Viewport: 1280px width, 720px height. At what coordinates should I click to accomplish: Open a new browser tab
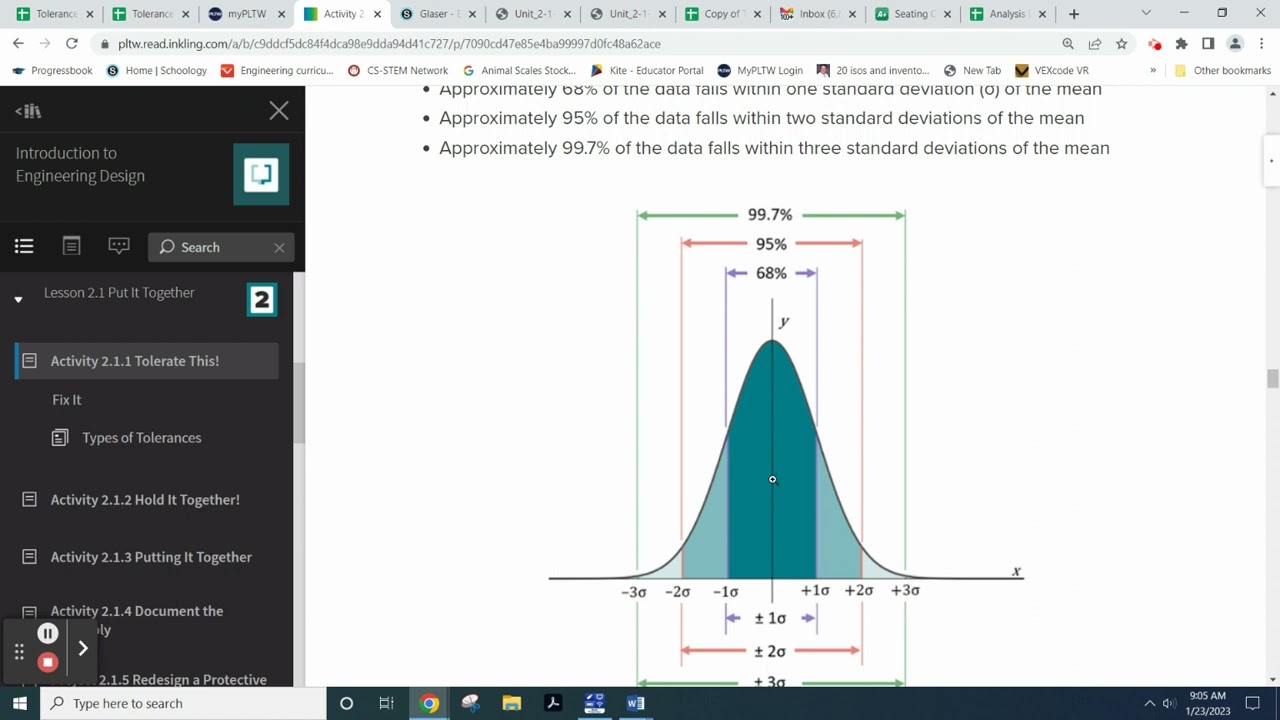(1074, 14)
